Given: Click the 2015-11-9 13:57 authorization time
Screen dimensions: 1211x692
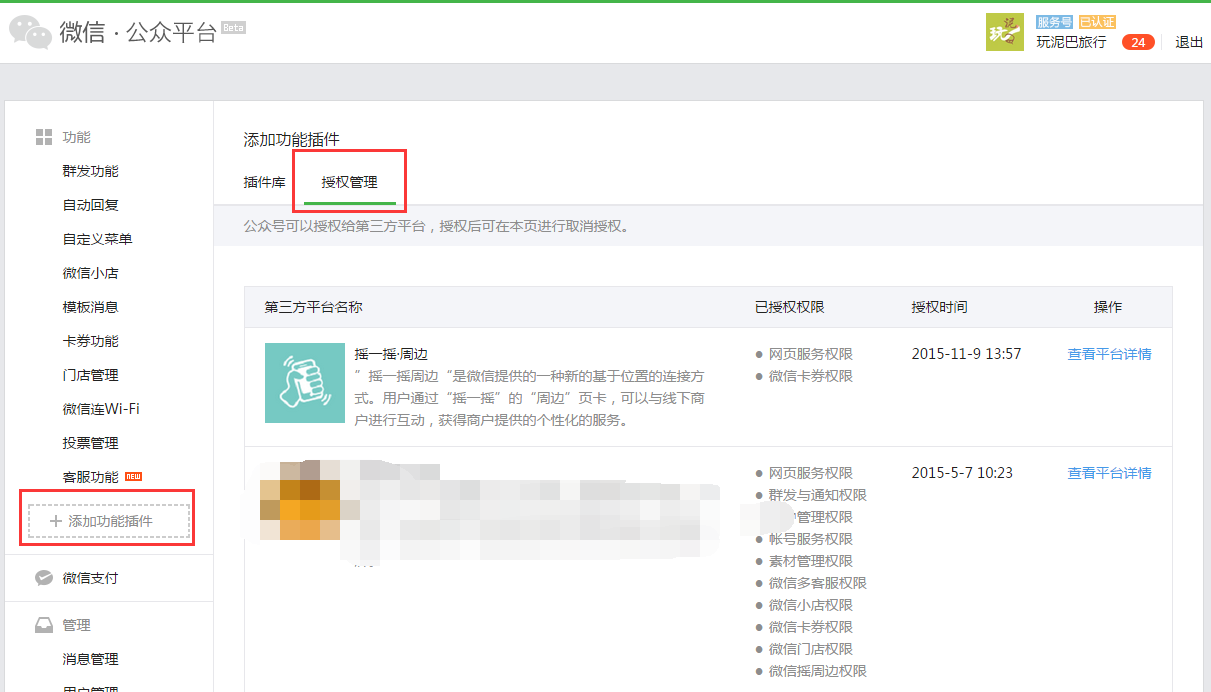Looking at the screenshot, I should [966, 354].
